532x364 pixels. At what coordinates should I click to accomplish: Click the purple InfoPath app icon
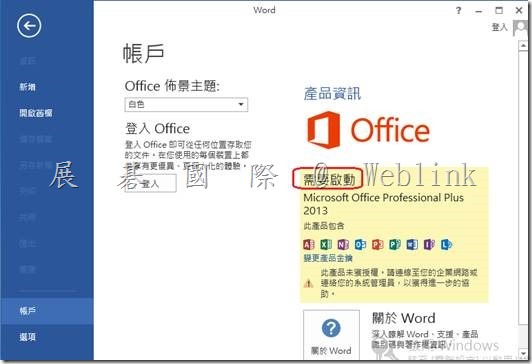430,244
